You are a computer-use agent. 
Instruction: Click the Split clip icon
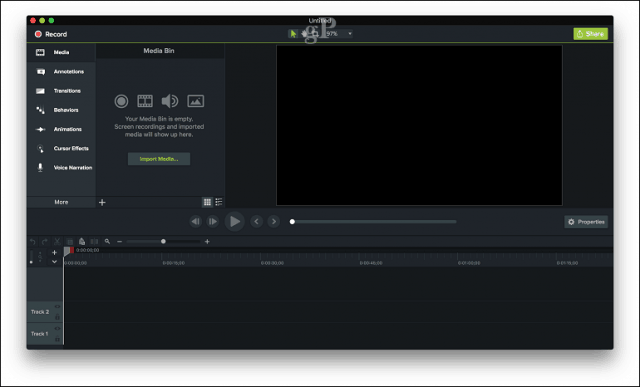(x=94, y=242)
